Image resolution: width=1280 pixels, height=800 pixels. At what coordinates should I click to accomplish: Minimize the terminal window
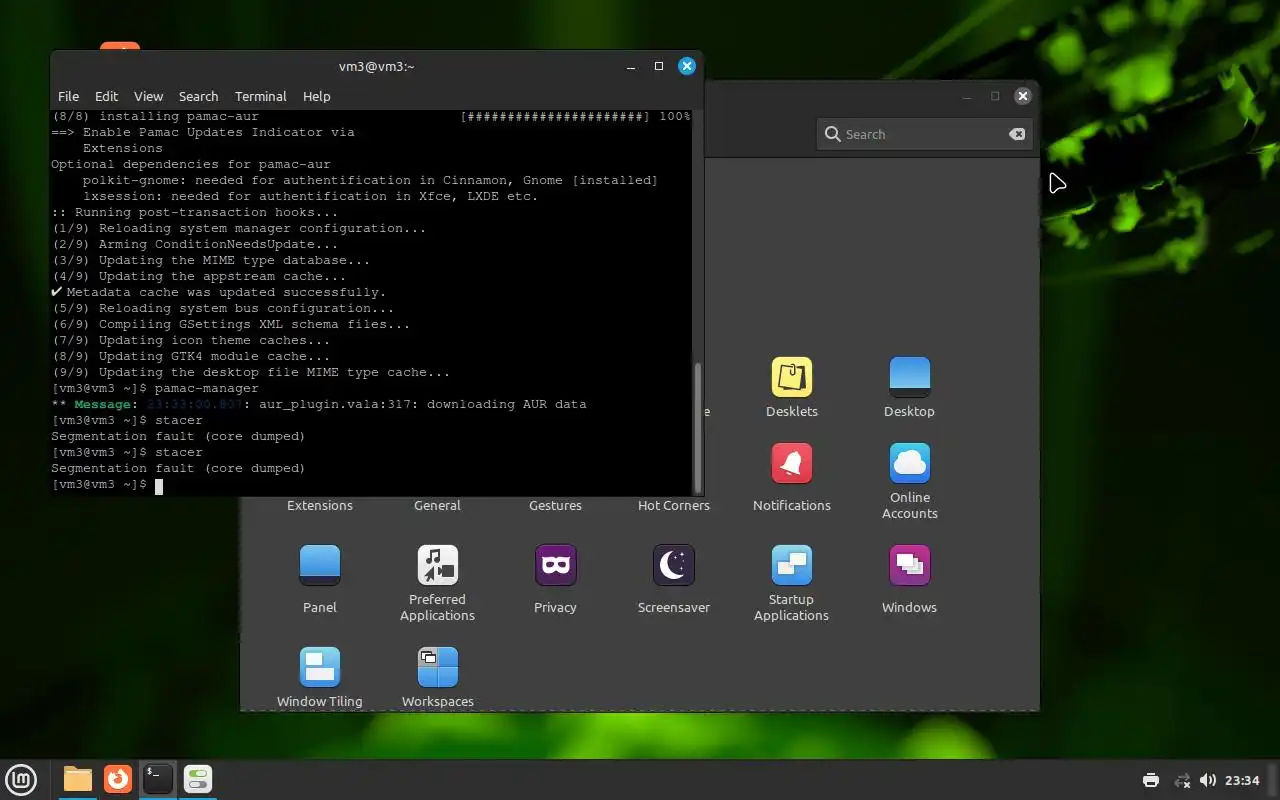pyautogui.click(x=631, y=66)
